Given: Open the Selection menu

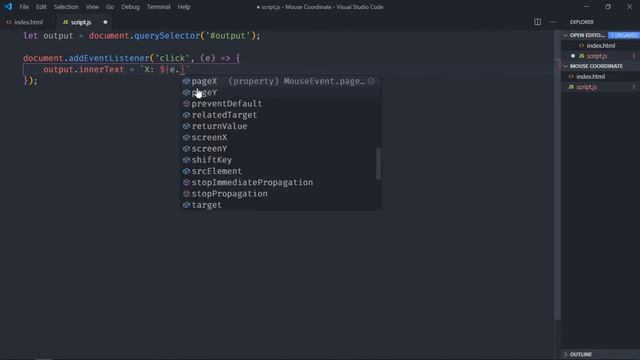Looking at the screenshot, I should (66, 7).
